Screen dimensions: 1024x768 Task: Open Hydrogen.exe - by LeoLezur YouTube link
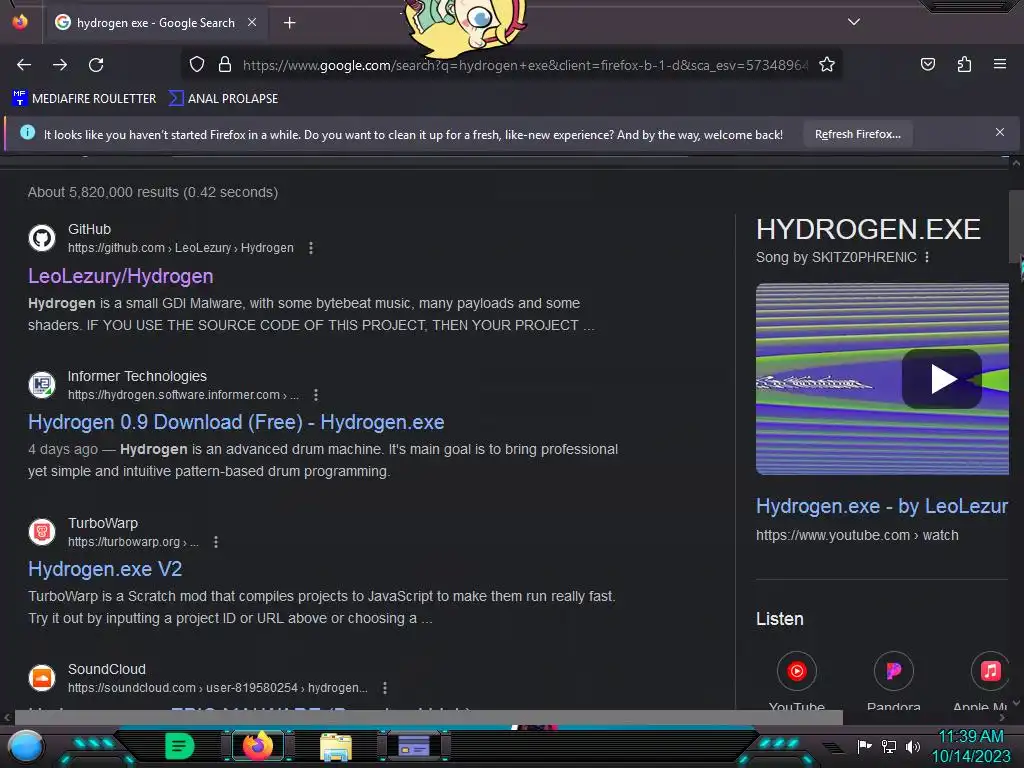click(x=882, y=506)
